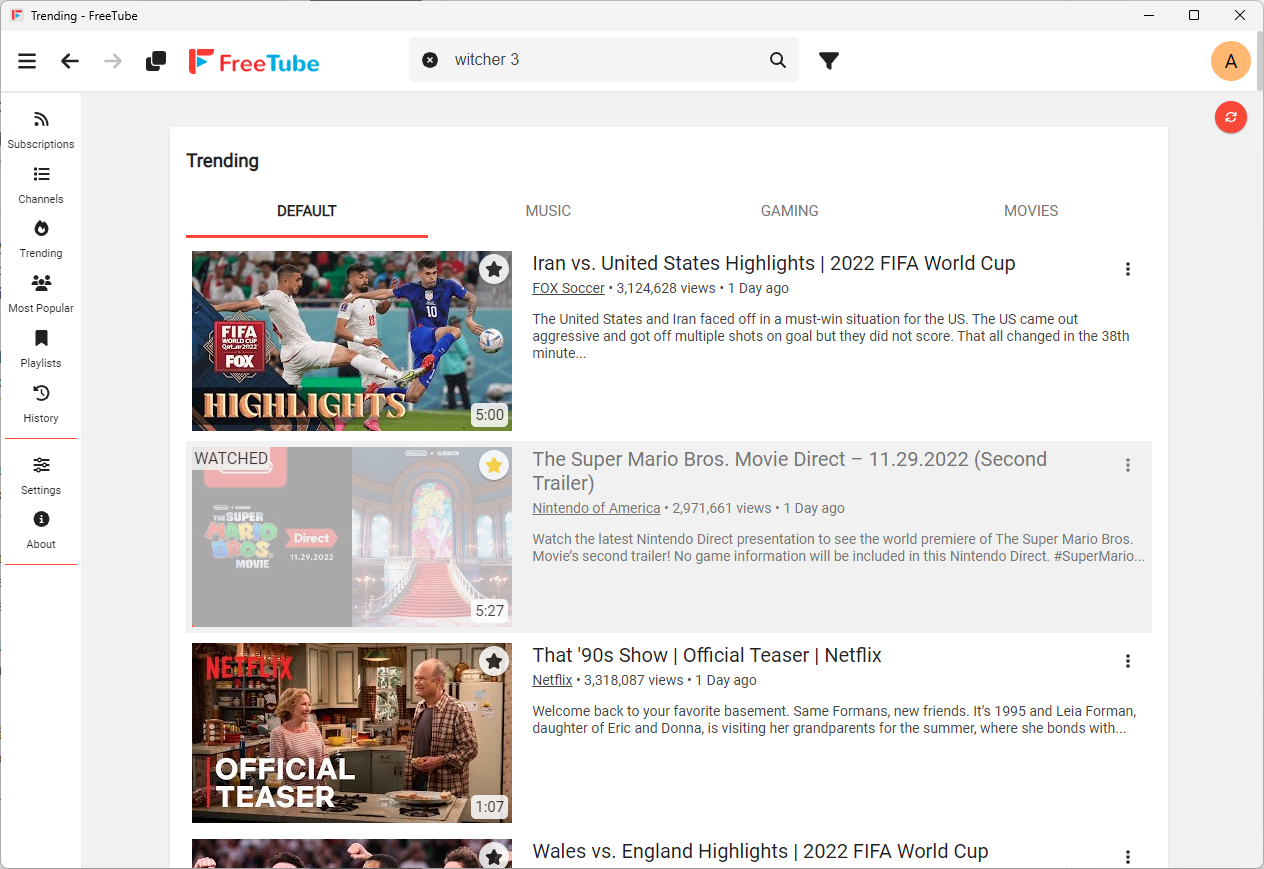The image size is (1264, 869).
Task: Switch to the MUSIC tab
Action: click(x=548, y=211)
